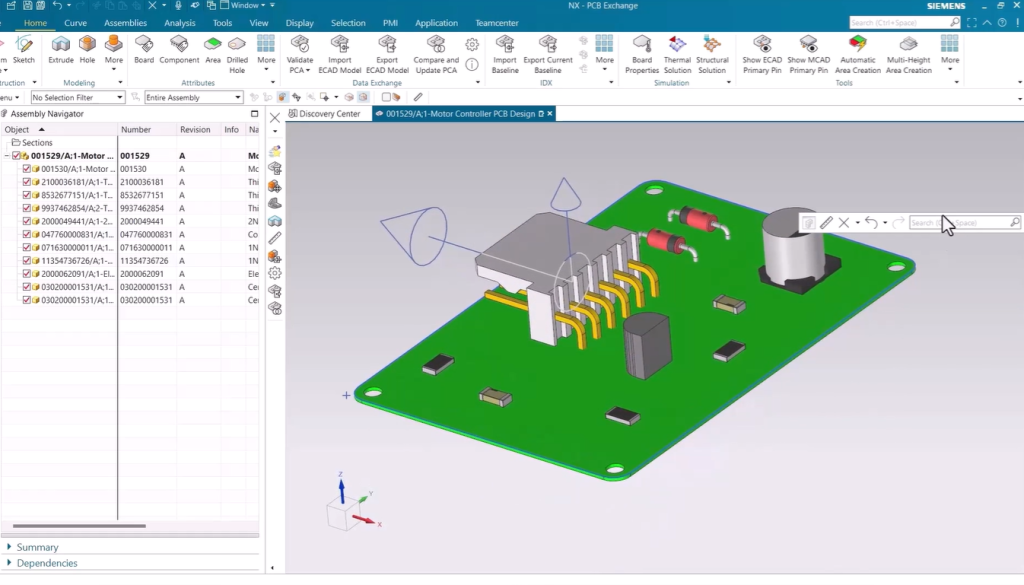Click the floating toolbar search box
This screenshot has height=585, width=1024.
[964, 223]
